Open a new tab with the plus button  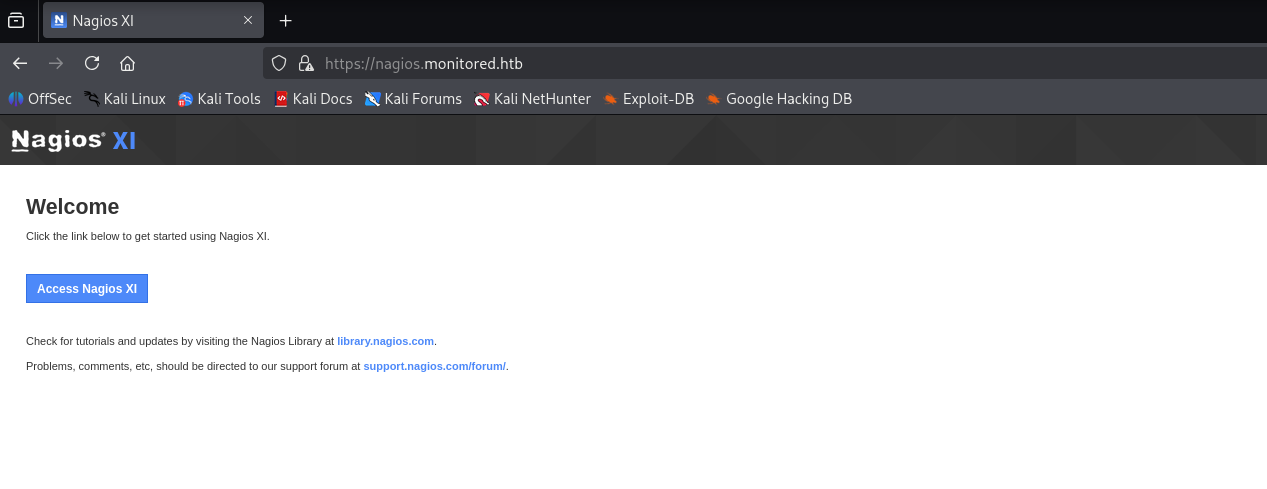286,20
